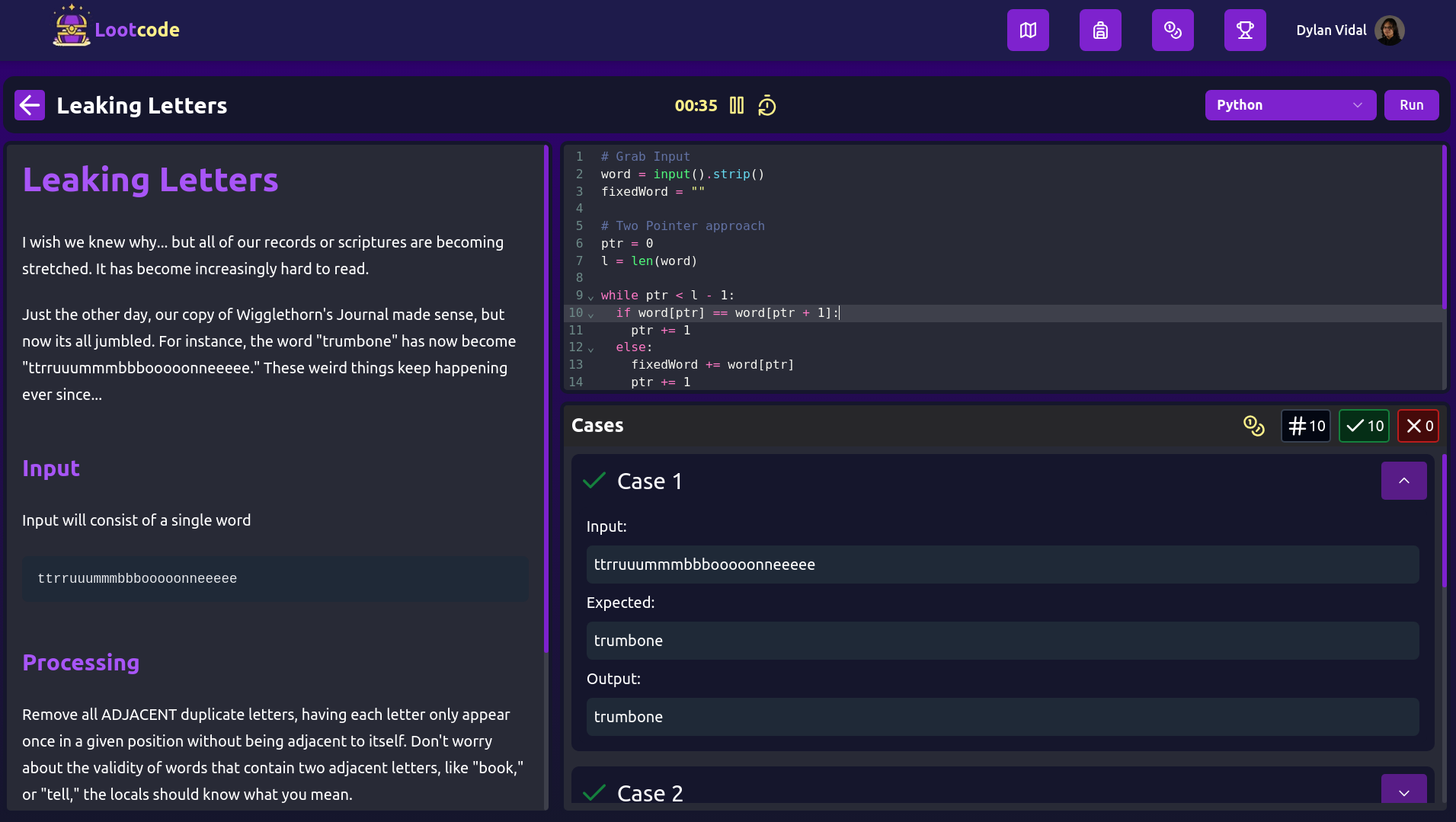Click the Case 1 input value field

coord(1002,565)
